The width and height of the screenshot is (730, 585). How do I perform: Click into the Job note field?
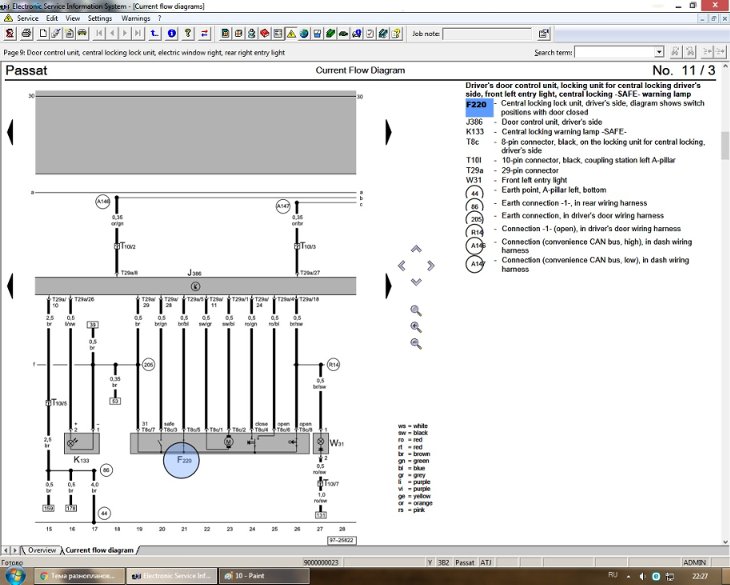click(x=487, y=34)
